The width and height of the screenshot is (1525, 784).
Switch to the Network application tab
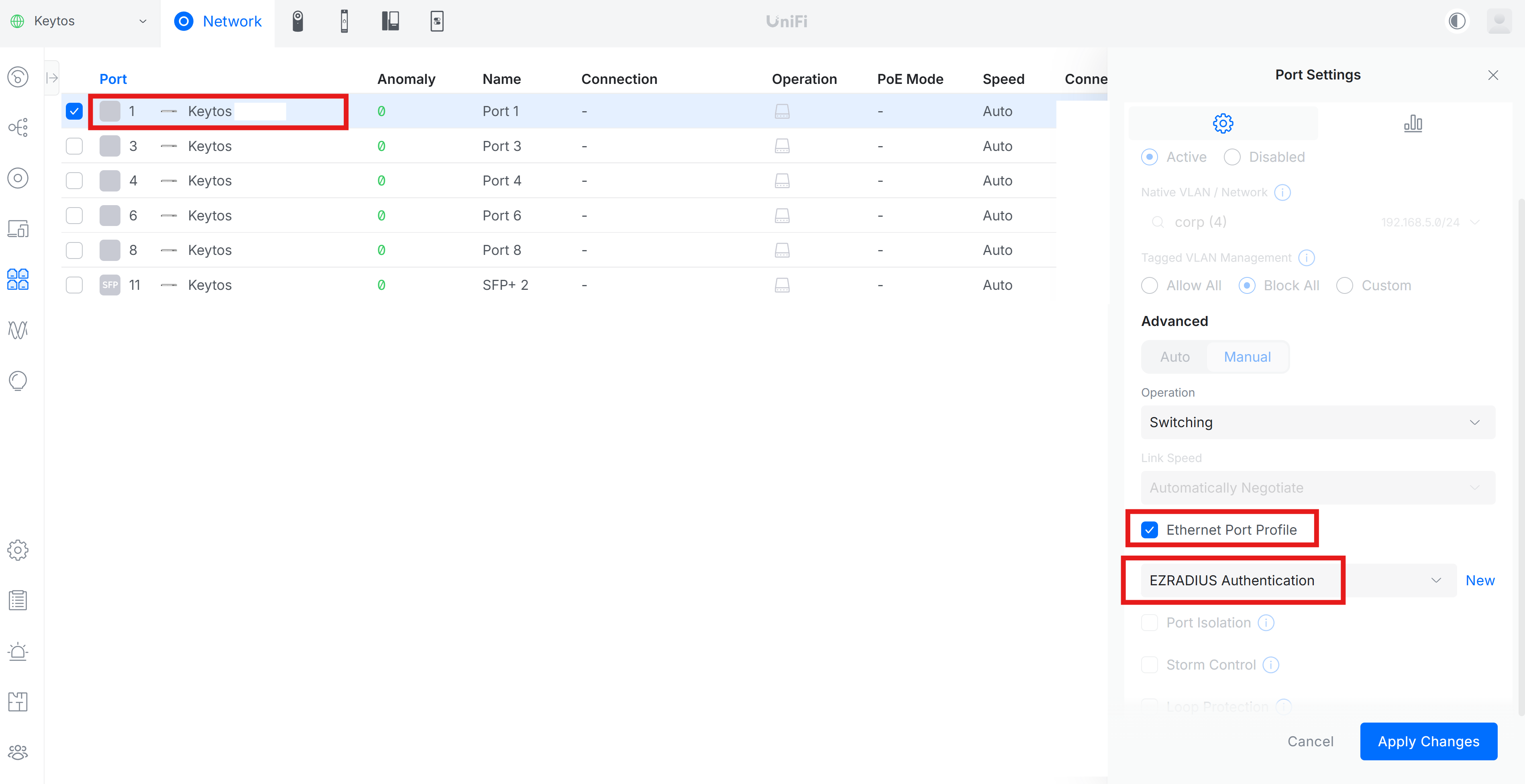[x=218, y=21]
